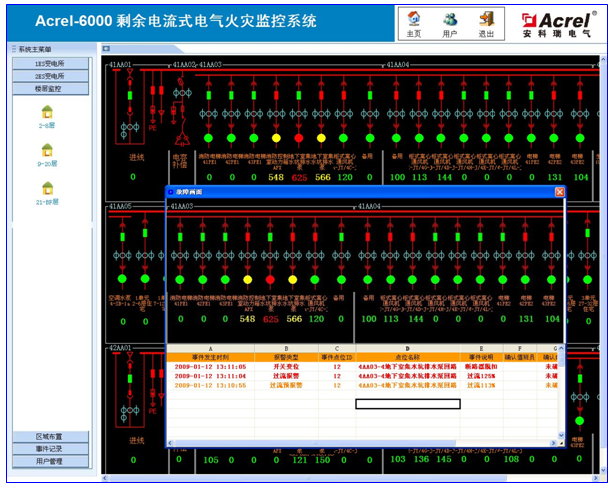Viewport: 613px width, 490px height.
Task: Select the 2ES变电所 menu section
Action: click(50, 76)
